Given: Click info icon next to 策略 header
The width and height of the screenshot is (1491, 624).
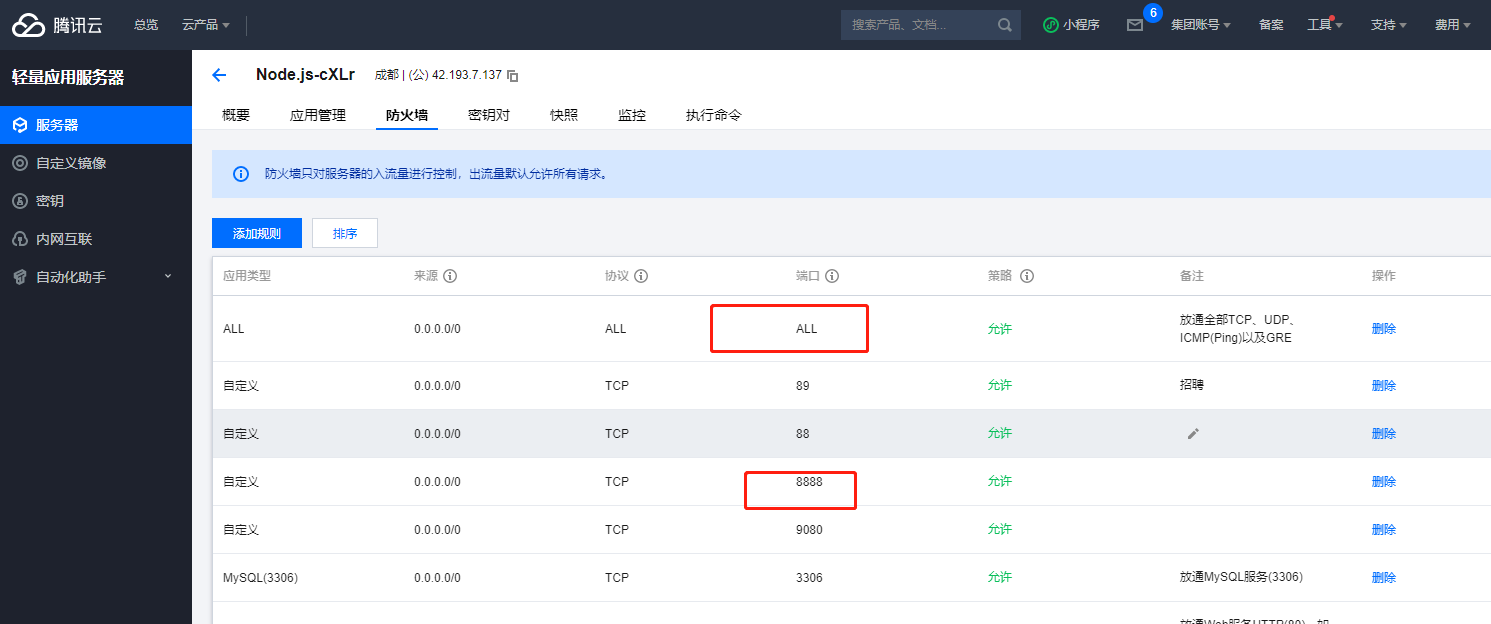Looking at the screenshot, I should 1026,276.
